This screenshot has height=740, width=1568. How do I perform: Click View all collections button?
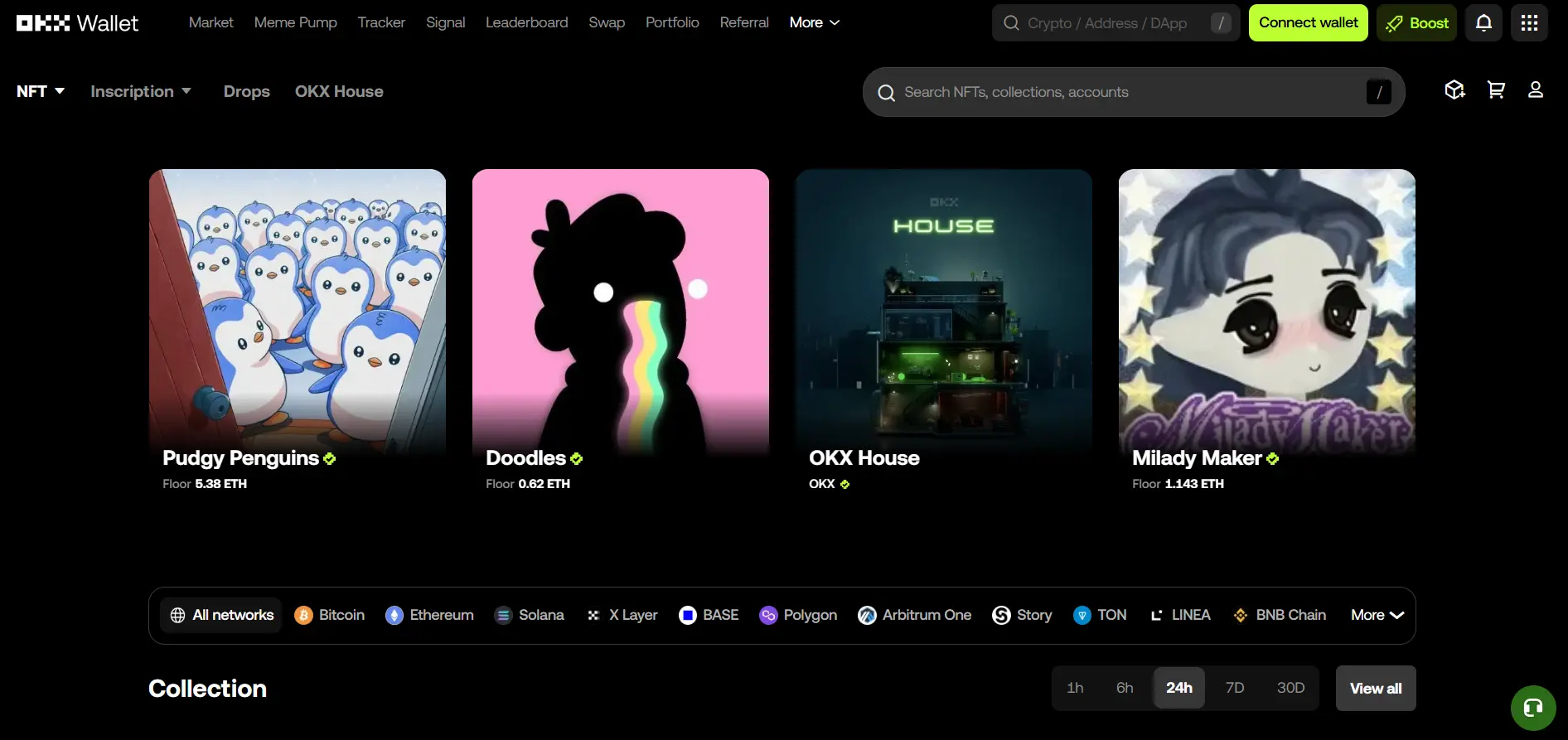pyautogui.click(x=1375, y=688)
